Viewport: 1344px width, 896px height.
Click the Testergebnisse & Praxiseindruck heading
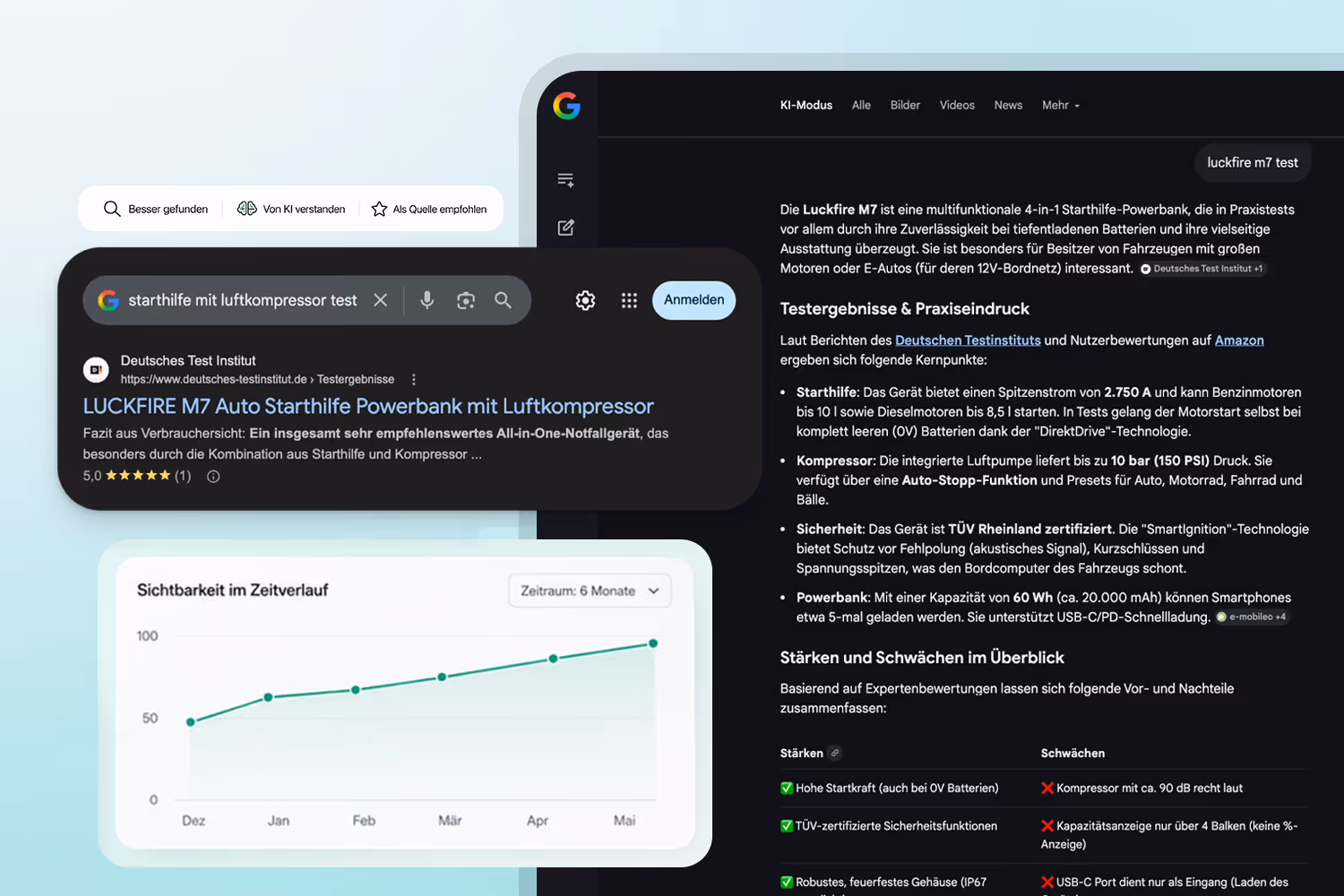[x=905, y=309]
